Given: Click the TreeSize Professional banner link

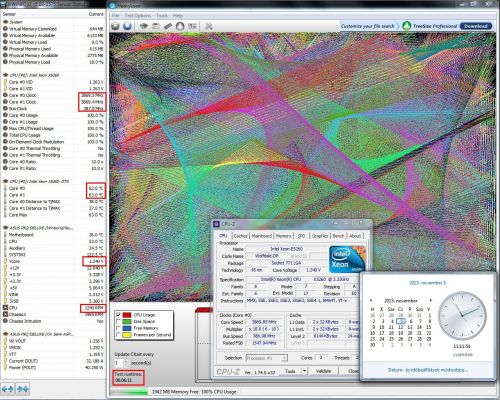Looking at the screenshot, I should click(435, 26).
